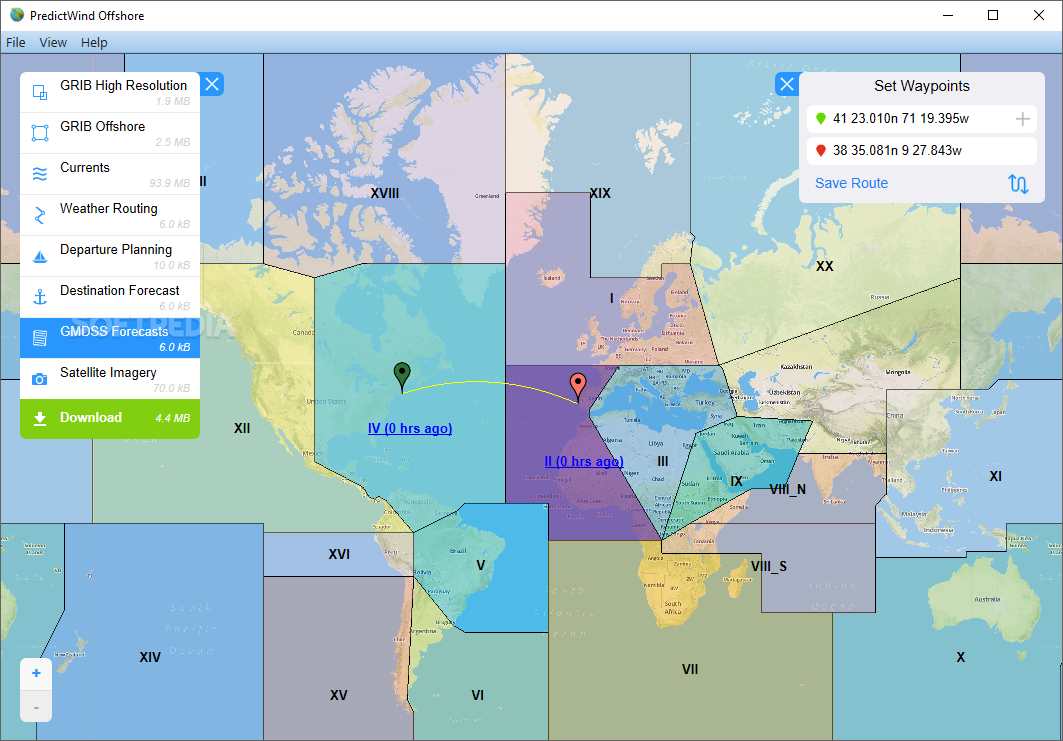Click the Save Route link
Viewport: 1063px width, 741px height.
(851, 183)
